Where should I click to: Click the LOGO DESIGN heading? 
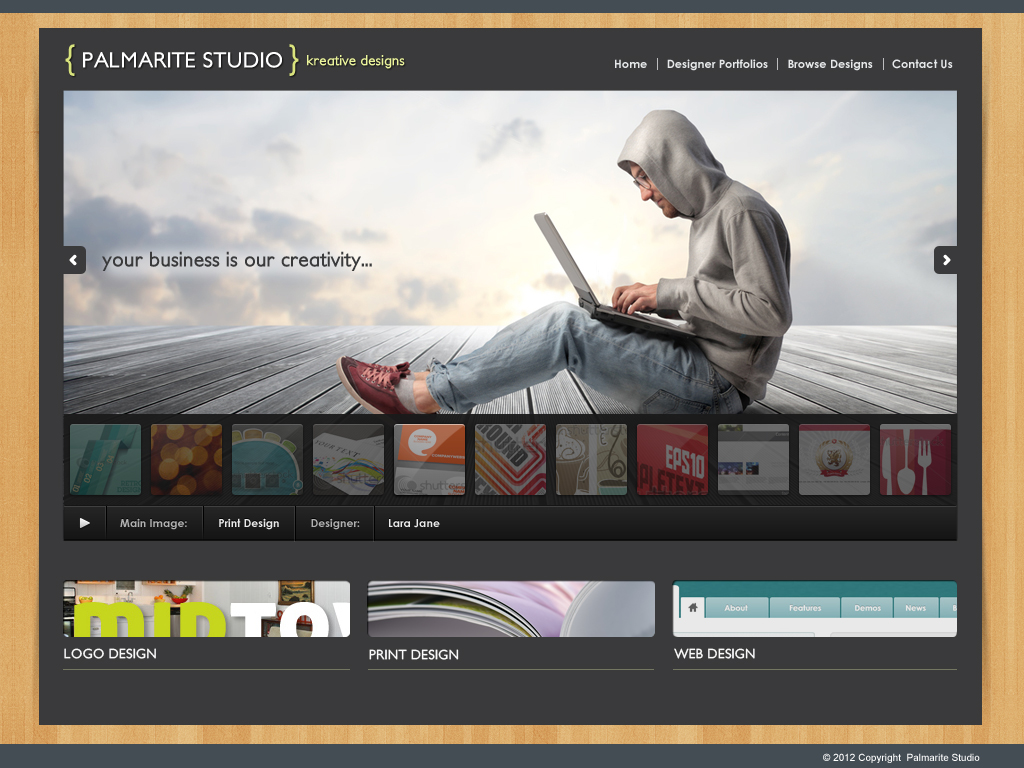pyautogui.click(x=110, y=654)
